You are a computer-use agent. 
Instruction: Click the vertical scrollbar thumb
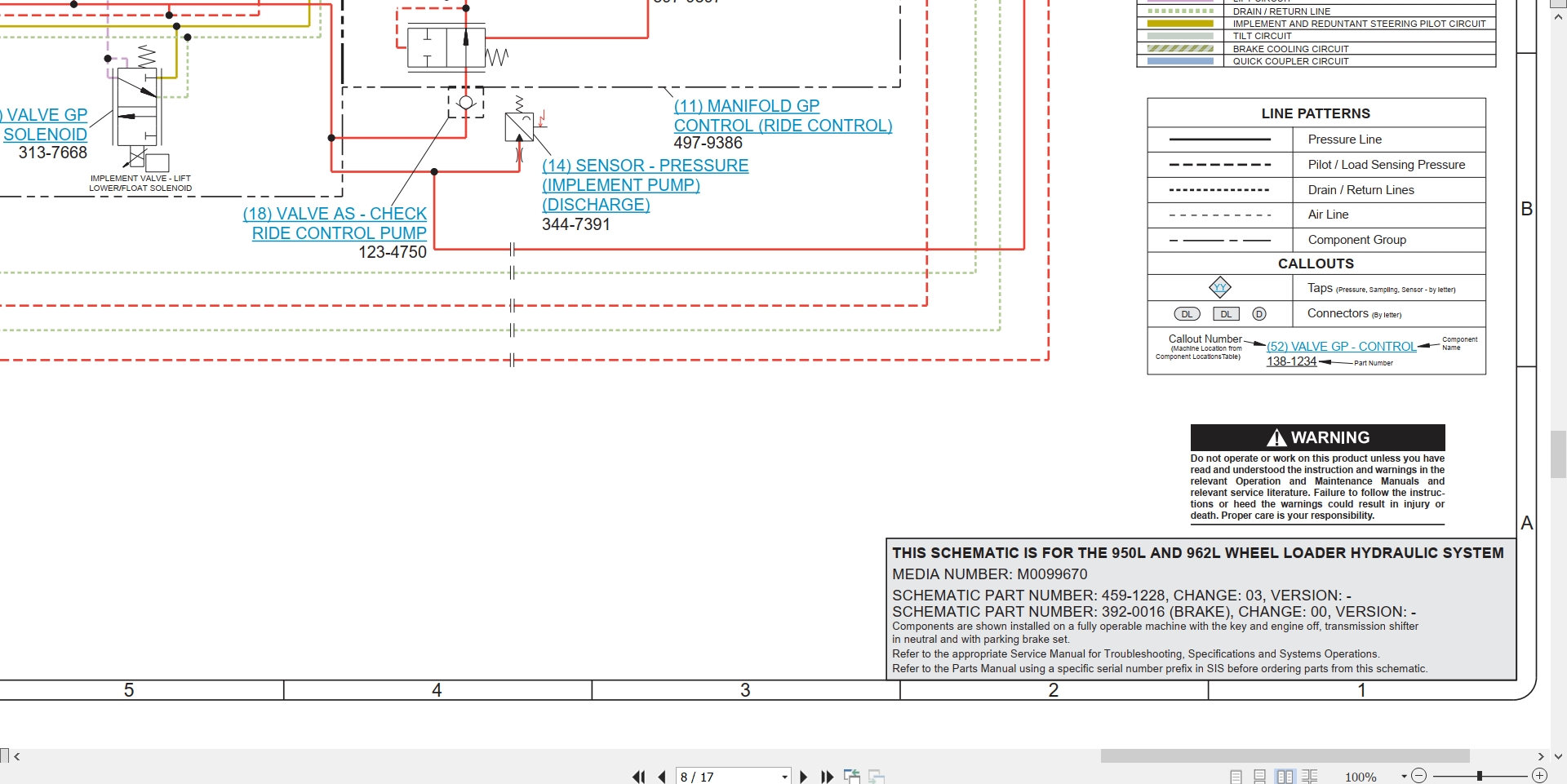coord(1558,454)
